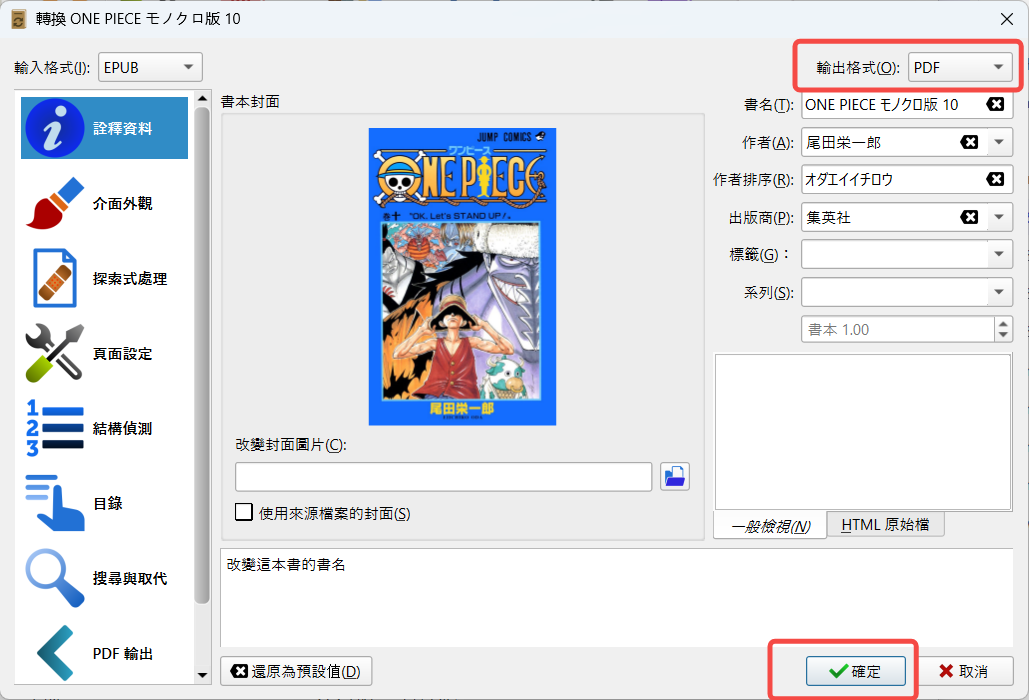The image size is (1029, 700).
Task: Open the 探索式處理 heuristic processing section
Action: (x=104, y=278)
